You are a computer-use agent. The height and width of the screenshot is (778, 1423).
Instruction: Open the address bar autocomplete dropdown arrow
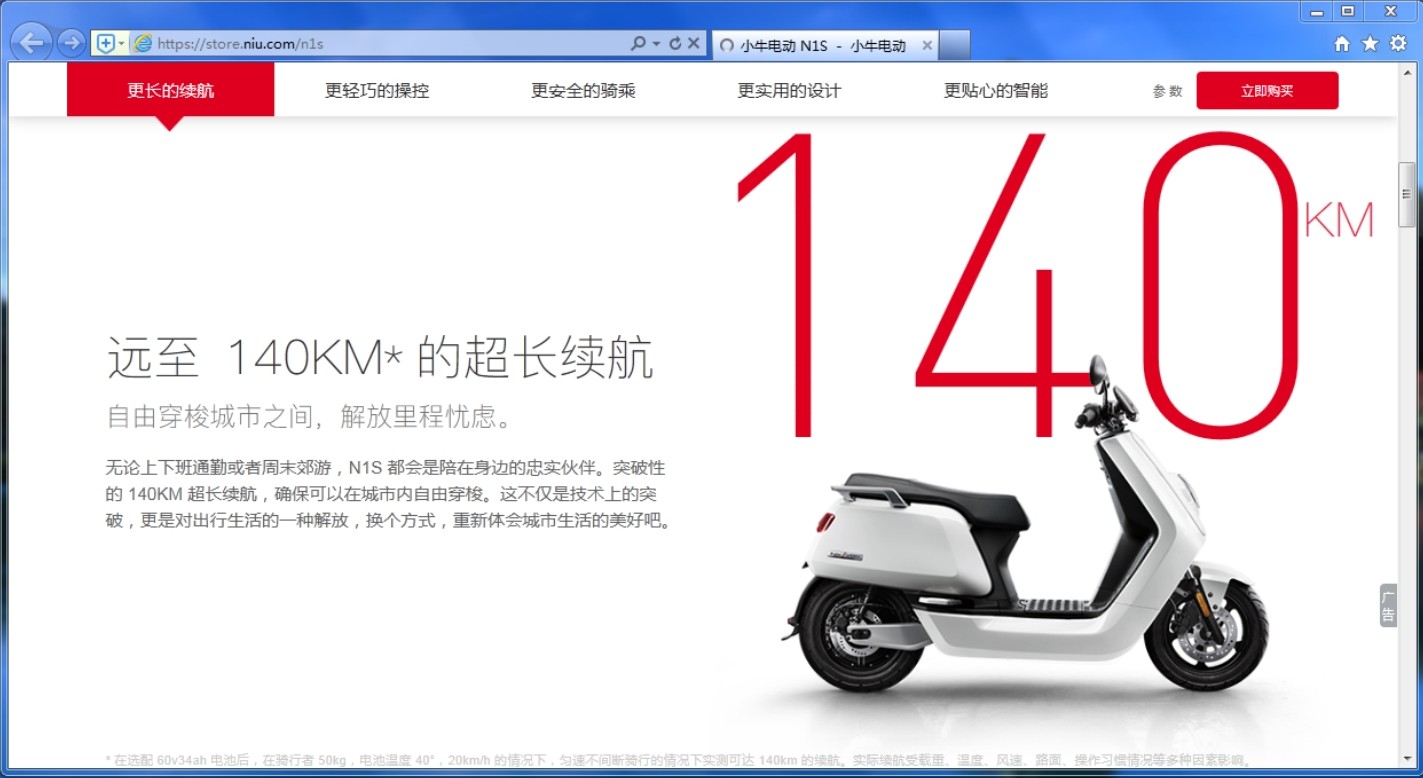point(656,44)
